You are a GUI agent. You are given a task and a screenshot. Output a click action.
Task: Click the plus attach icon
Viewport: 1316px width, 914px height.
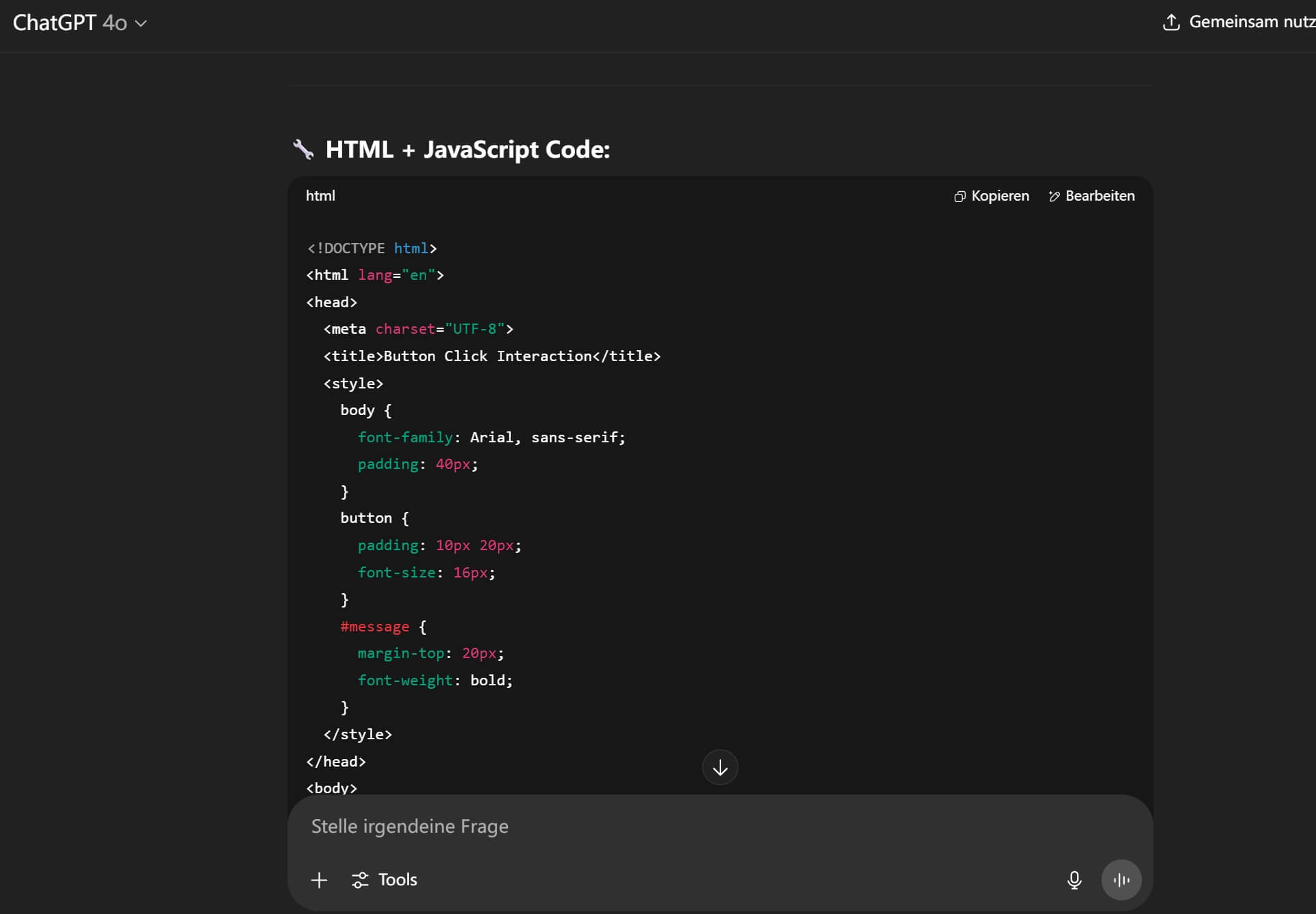coord(319,880)
